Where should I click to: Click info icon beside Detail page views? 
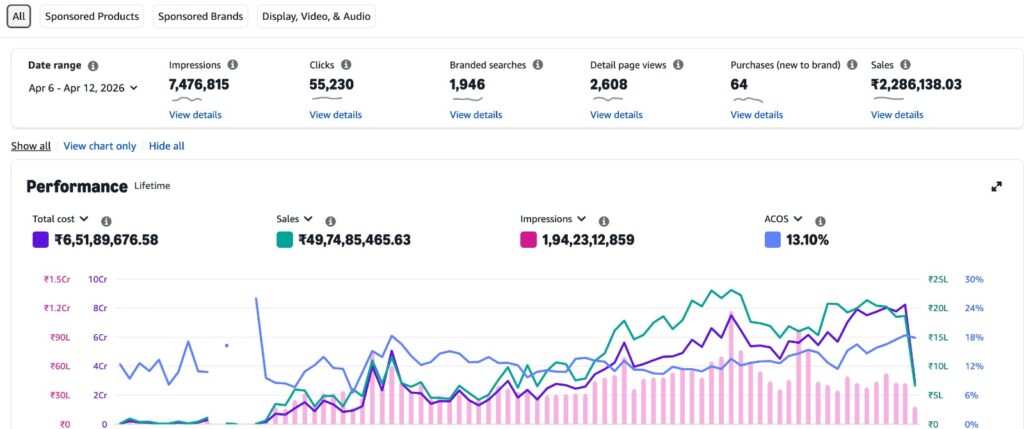[678, 65]
